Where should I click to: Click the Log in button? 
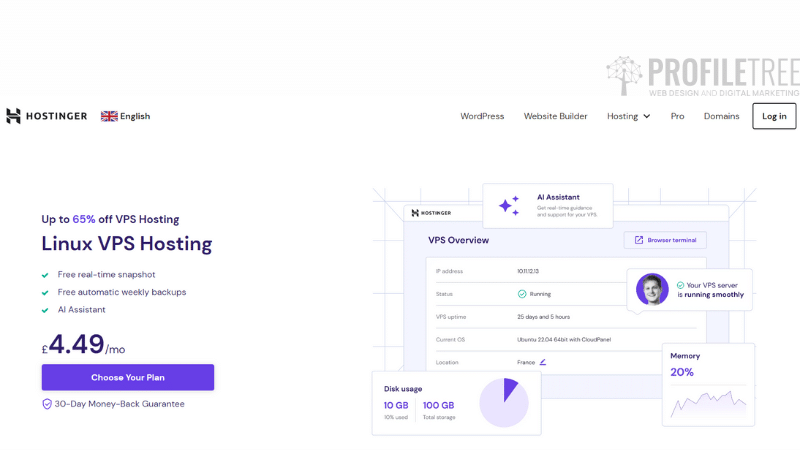point(774,116)
